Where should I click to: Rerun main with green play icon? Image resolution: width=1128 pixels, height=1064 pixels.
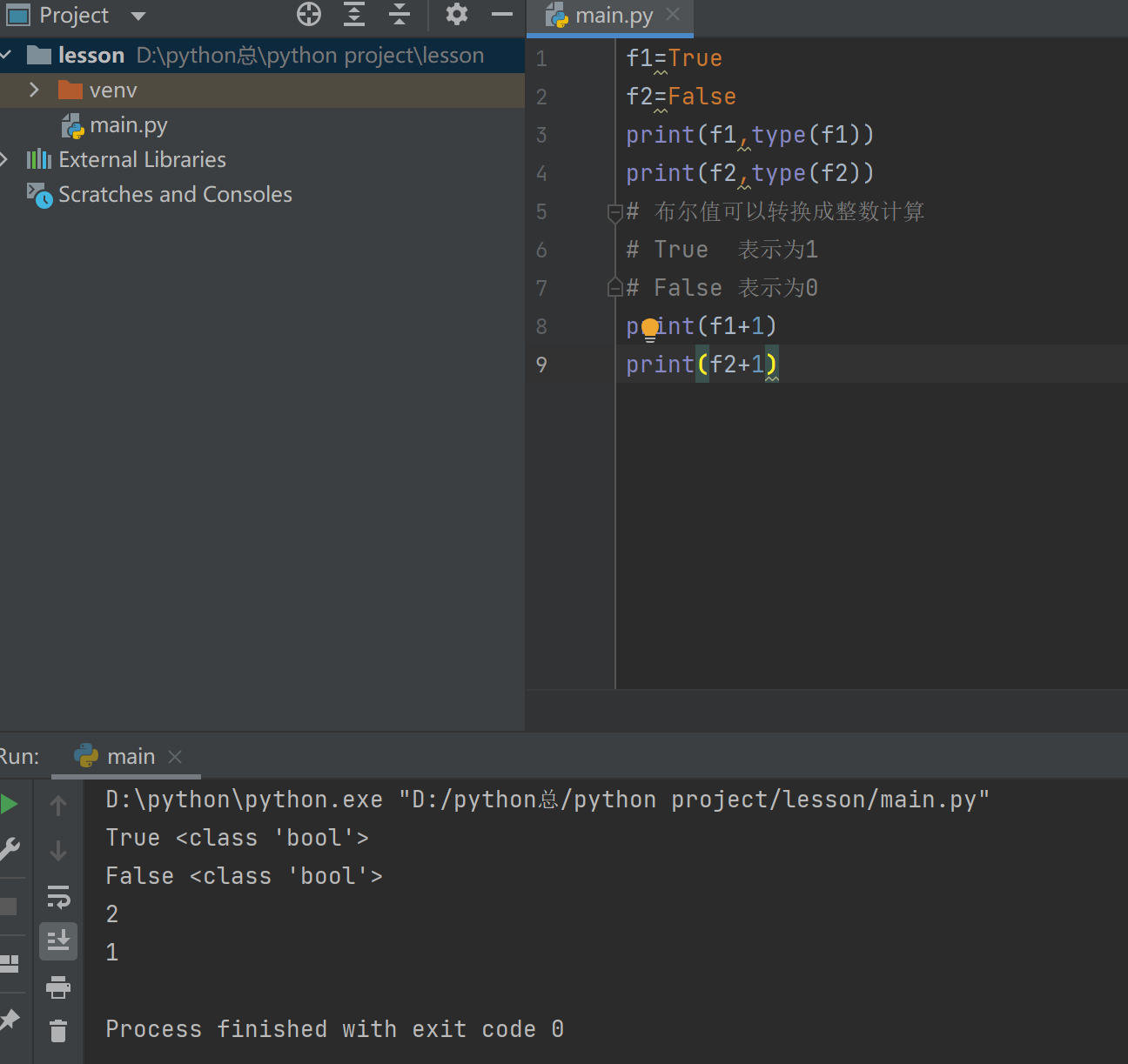click(x=9, y=804)
